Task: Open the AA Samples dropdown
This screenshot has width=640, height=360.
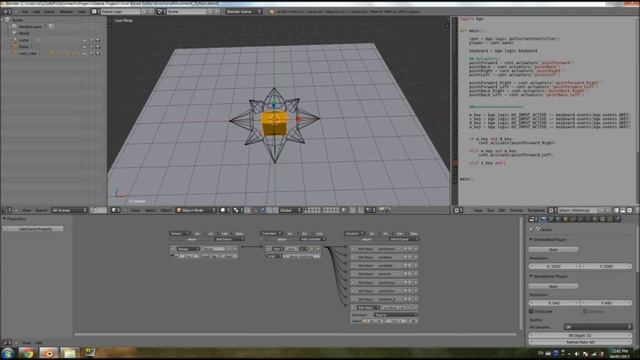Action: (598, 327)
